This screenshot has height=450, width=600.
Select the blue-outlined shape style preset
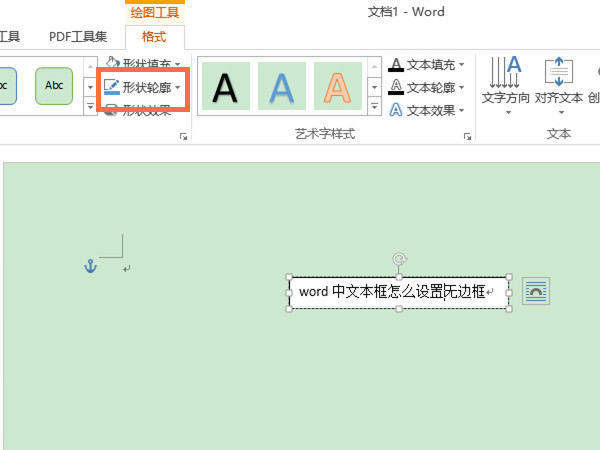[6, 86]
